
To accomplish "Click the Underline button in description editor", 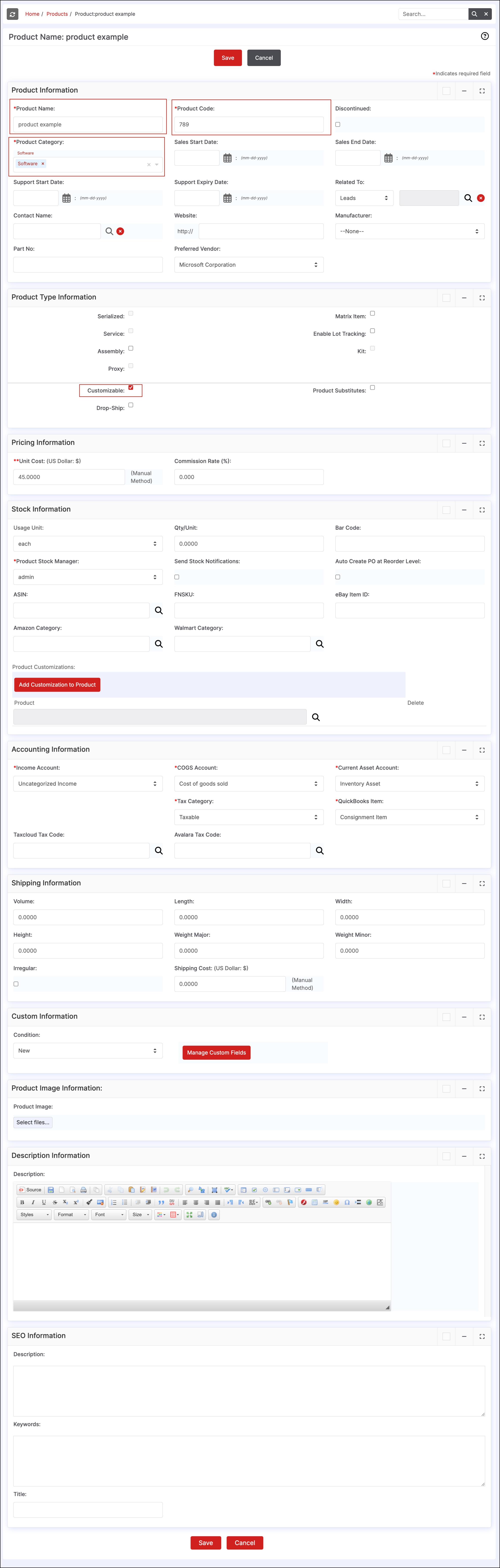I will coord(44,1202).
